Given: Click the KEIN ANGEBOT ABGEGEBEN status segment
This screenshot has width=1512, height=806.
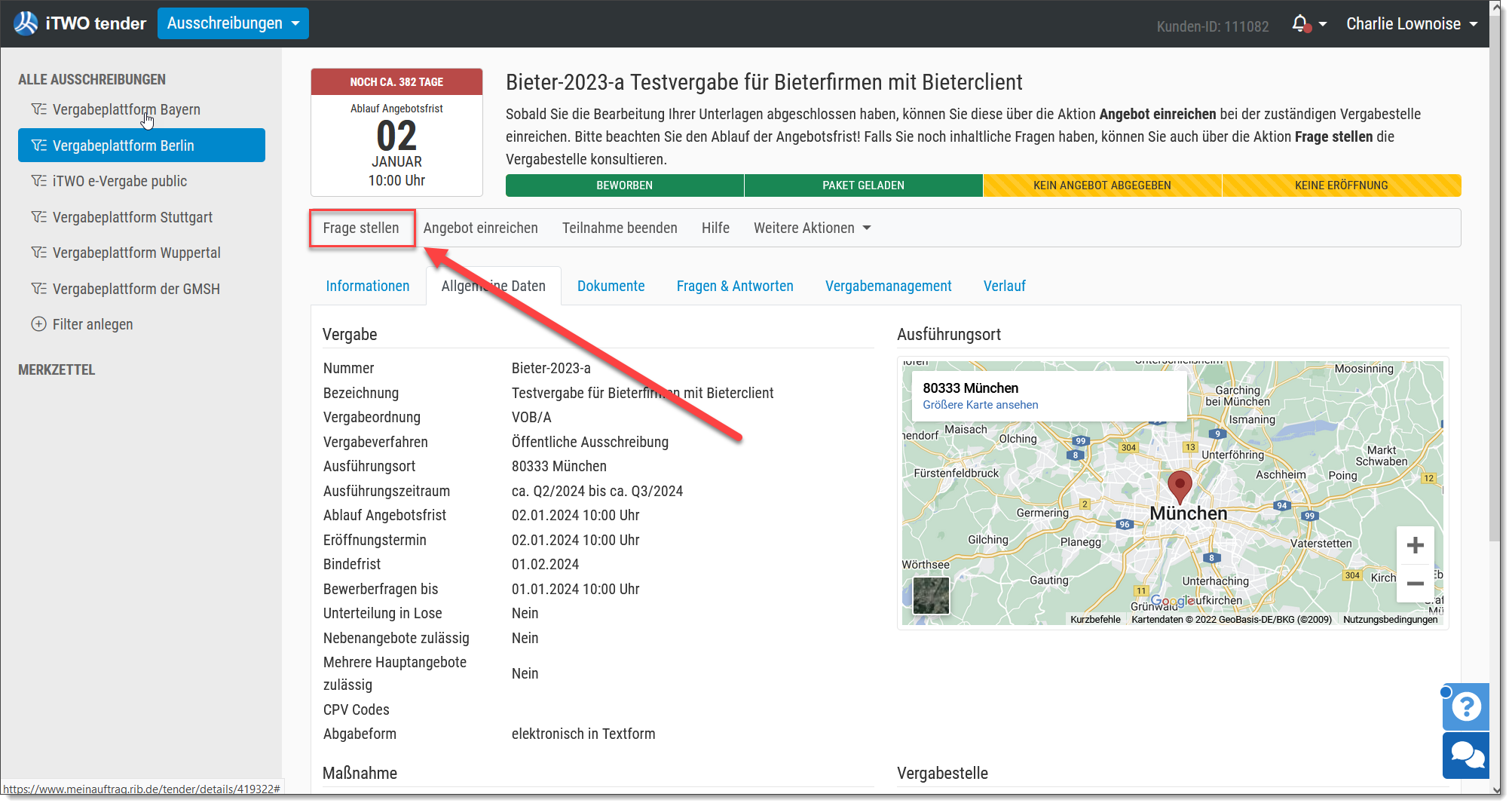Looking at the screenshot, I should pos(1102,185).
